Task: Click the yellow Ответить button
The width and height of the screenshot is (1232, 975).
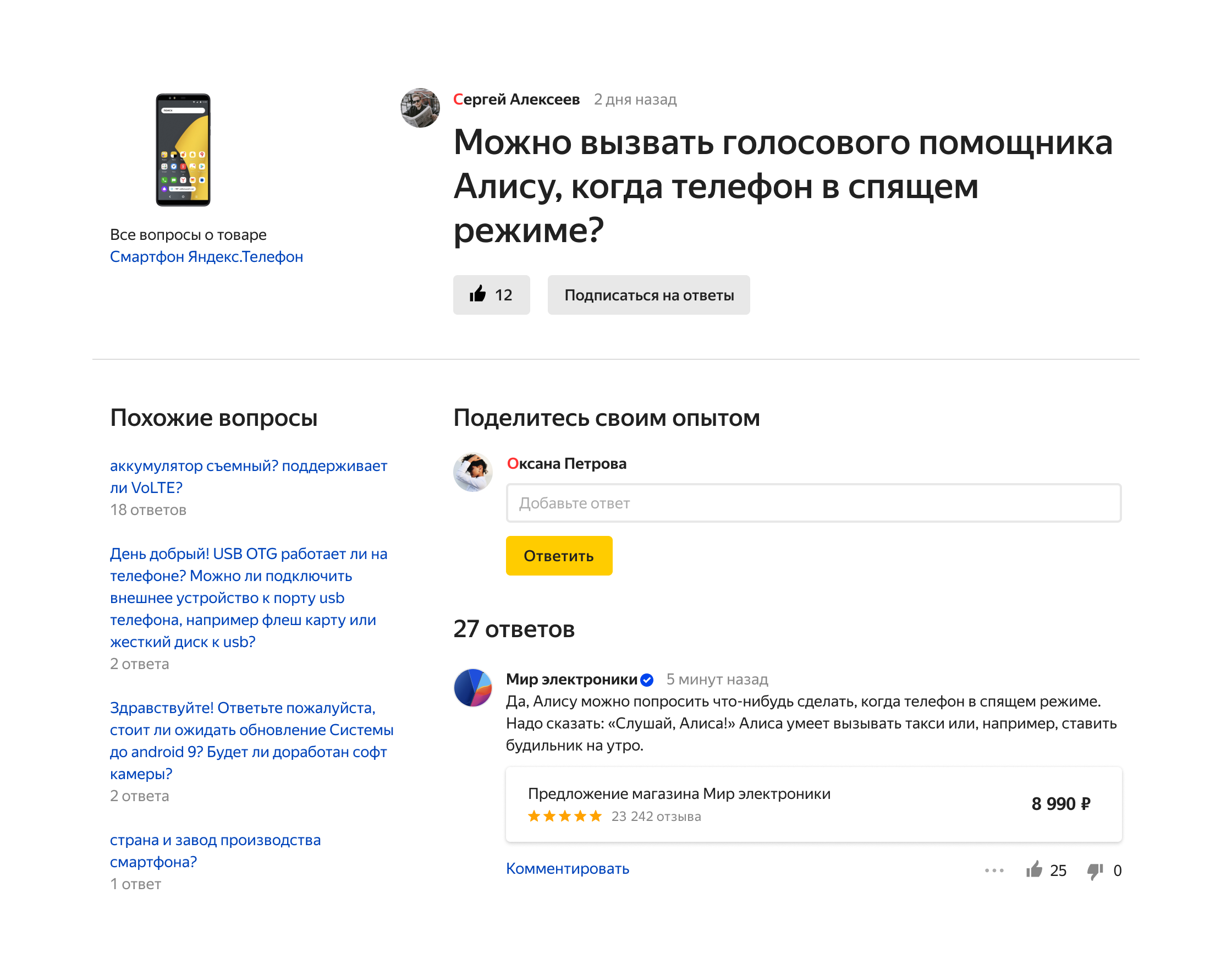Action: click(559, 555)
